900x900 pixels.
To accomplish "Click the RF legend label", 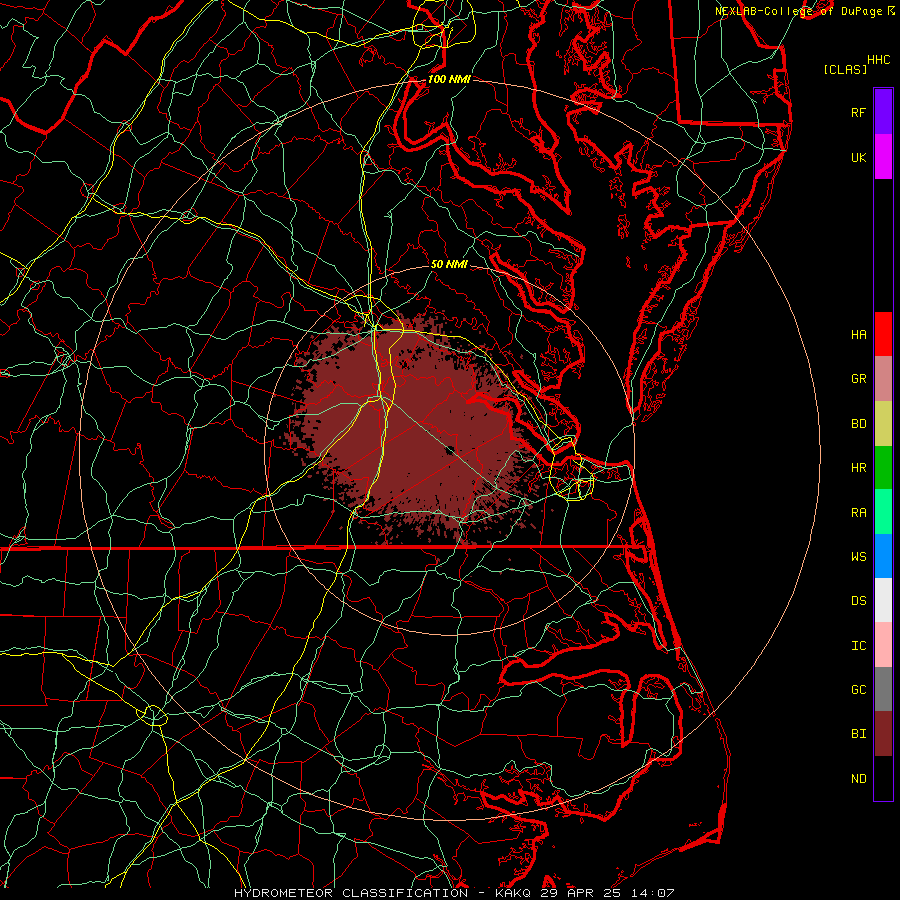I will [858, 112].
